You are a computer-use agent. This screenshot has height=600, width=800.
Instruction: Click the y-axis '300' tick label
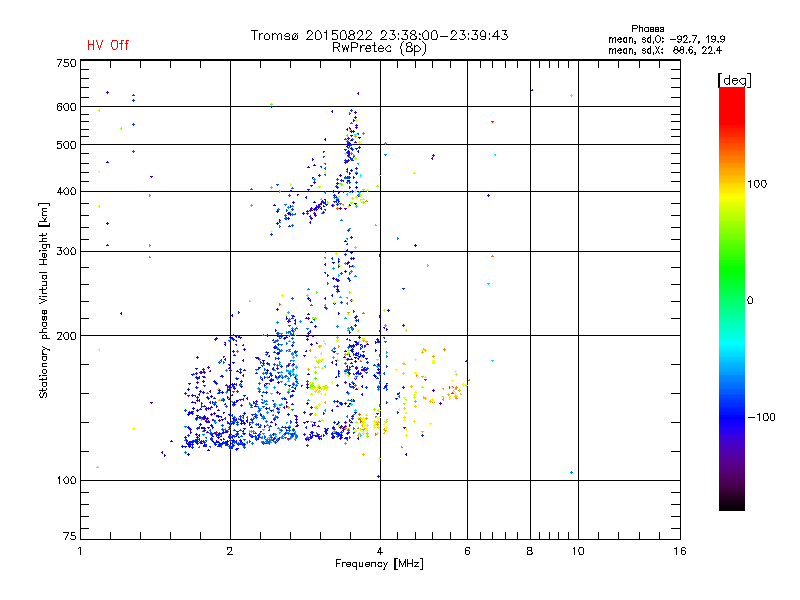[x=66, y=252]
